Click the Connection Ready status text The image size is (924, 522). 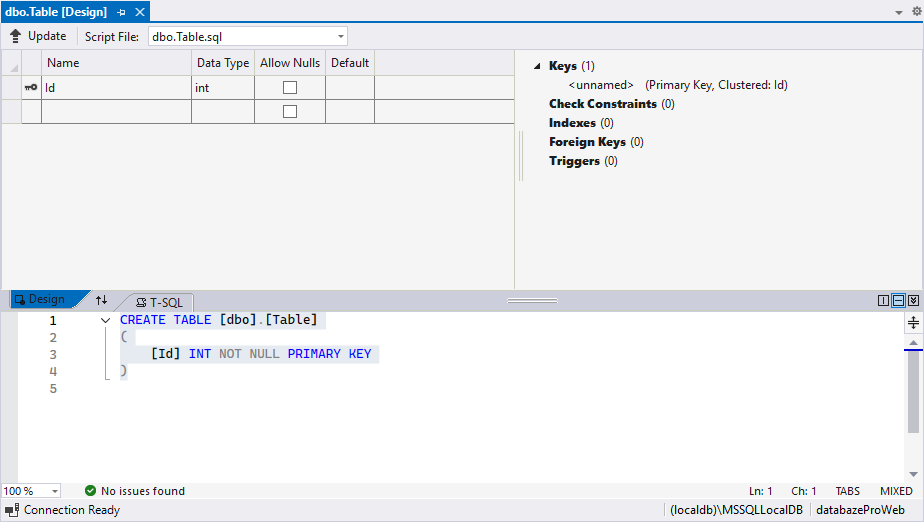(72, 510)
